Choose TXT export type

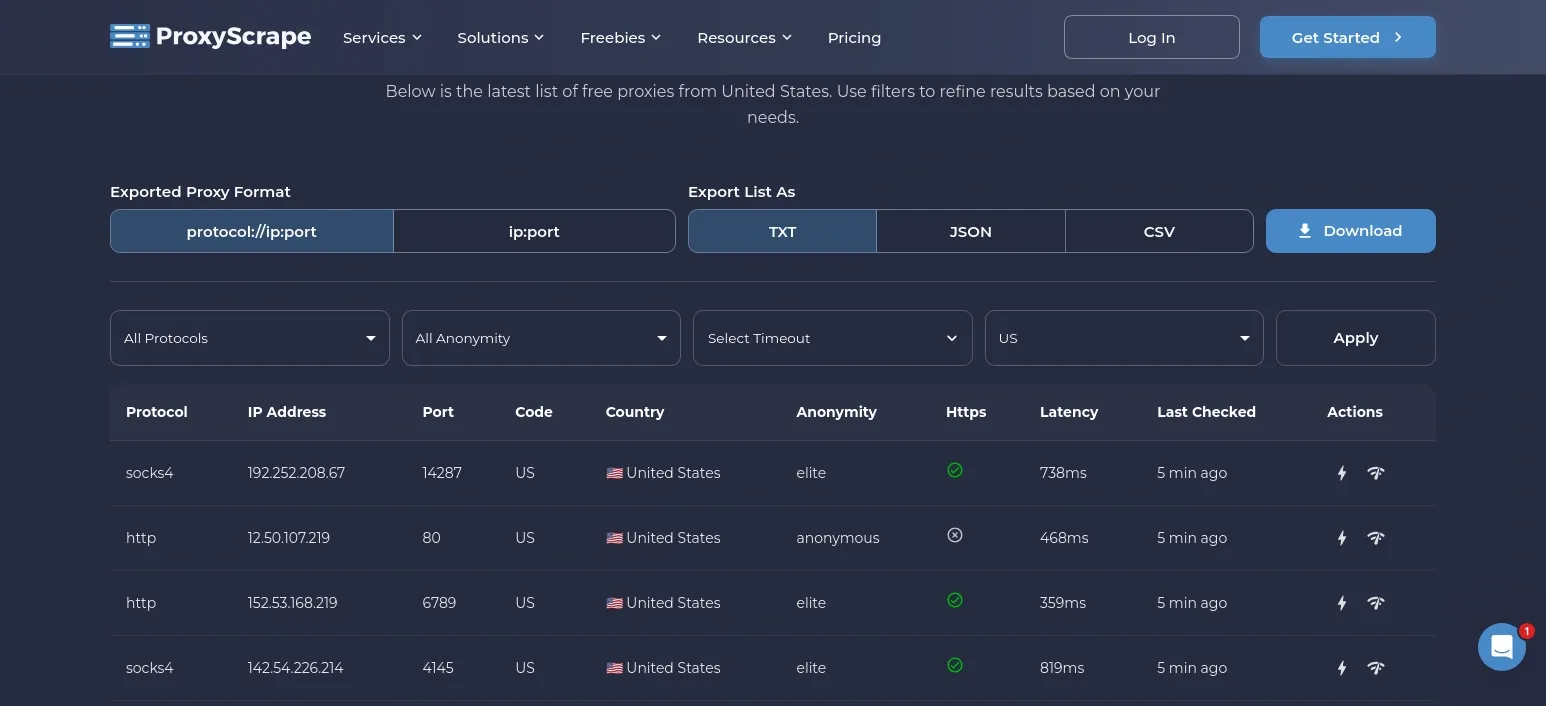[x=782, y=231]
